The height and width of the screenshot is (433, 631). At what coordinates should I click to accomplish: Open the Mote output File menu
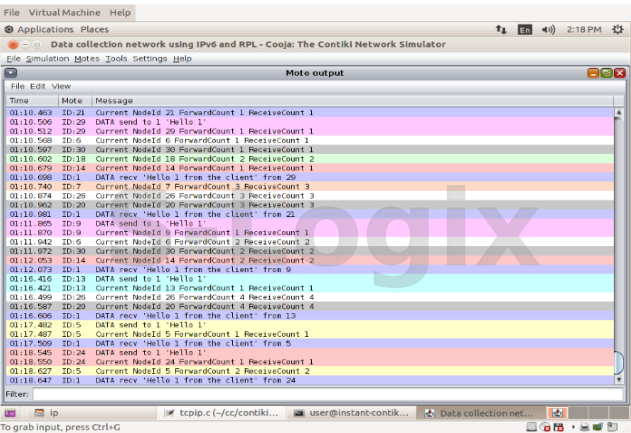coord(17,86)
